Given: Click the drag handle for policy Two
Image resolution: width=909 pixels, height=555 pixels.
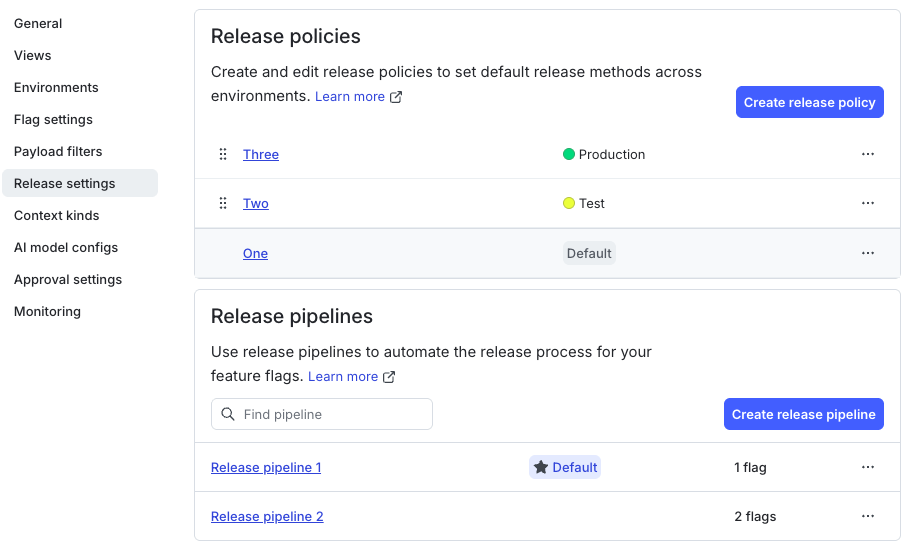Looking at the screenshot, I should [223, 203].
